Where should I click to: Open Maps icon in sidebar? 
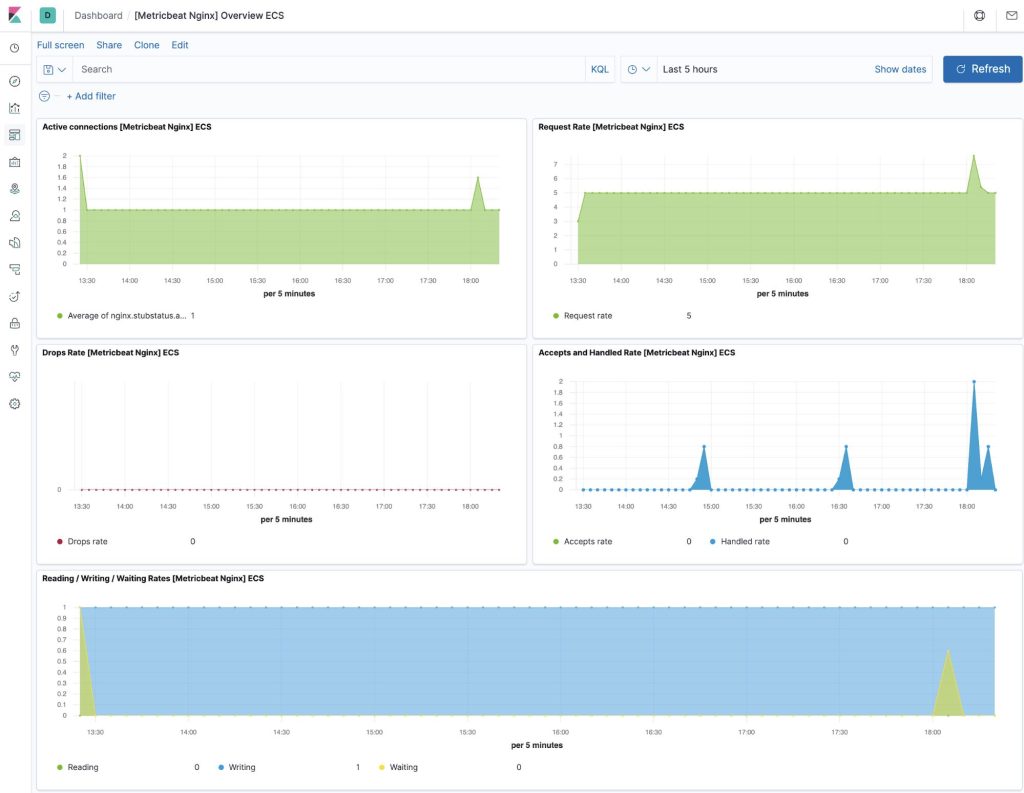(14, 189)
